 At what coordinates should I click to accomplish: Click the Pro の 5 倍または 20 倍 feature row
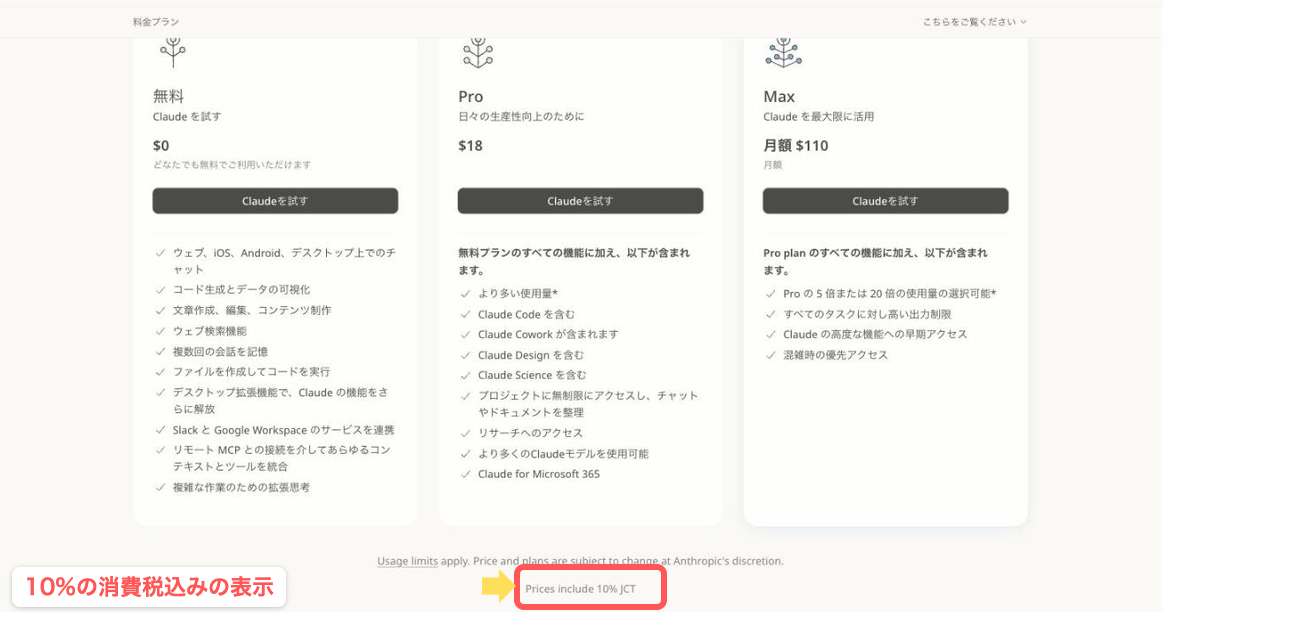tap(881, 294)
